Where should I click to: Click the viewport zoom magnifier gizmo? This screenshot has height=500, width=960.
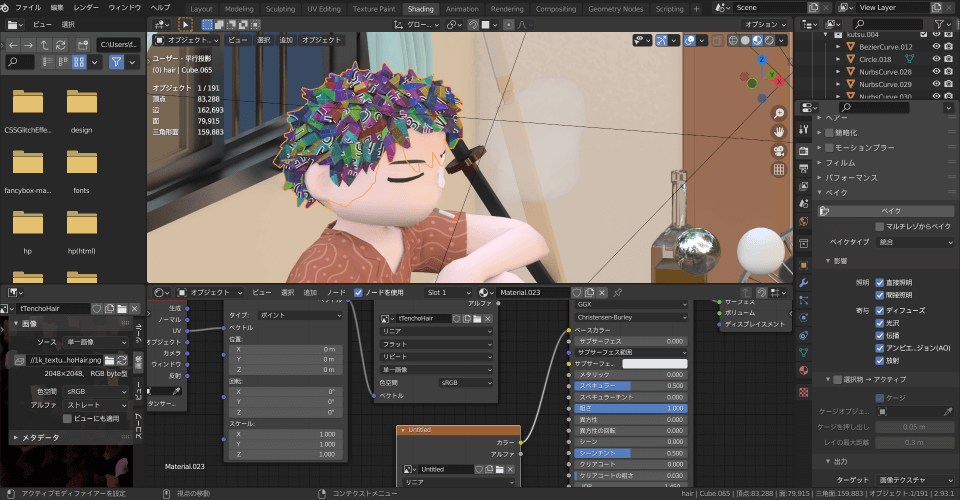[779, 114]
